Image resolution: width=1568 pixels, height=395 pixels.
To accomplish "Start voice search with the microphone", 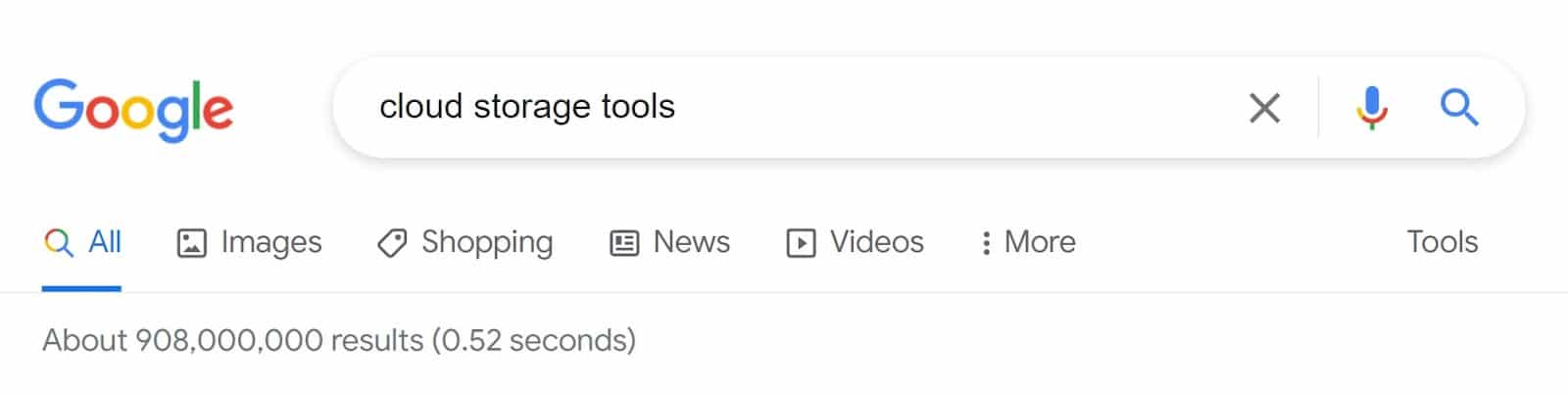I will click(x=1372, y=108).
